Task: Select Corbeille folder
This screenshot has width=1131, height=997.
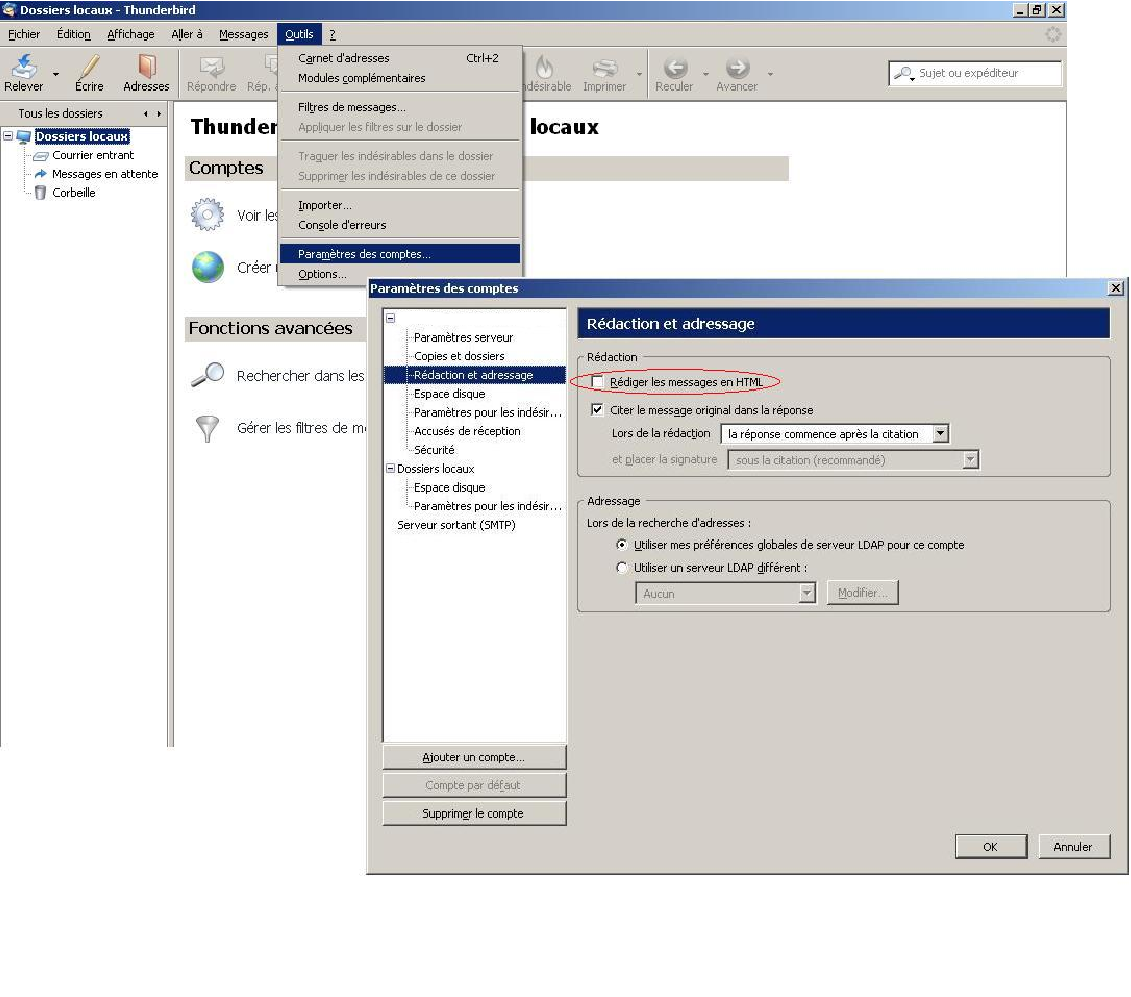Action: coord(74,193)
